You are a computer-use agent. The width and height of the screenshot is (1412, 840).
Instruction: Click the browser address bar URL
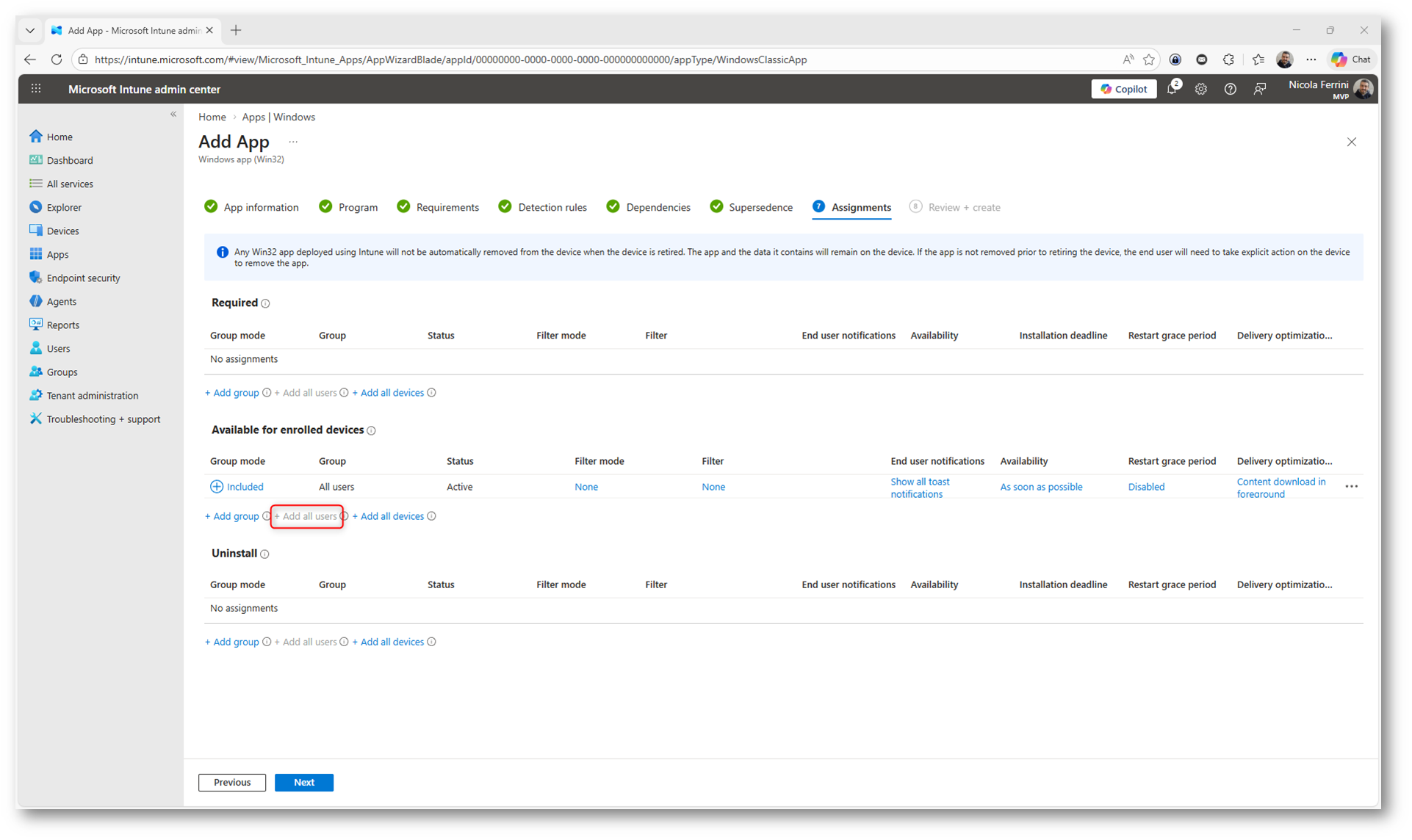tap(450, 60)
